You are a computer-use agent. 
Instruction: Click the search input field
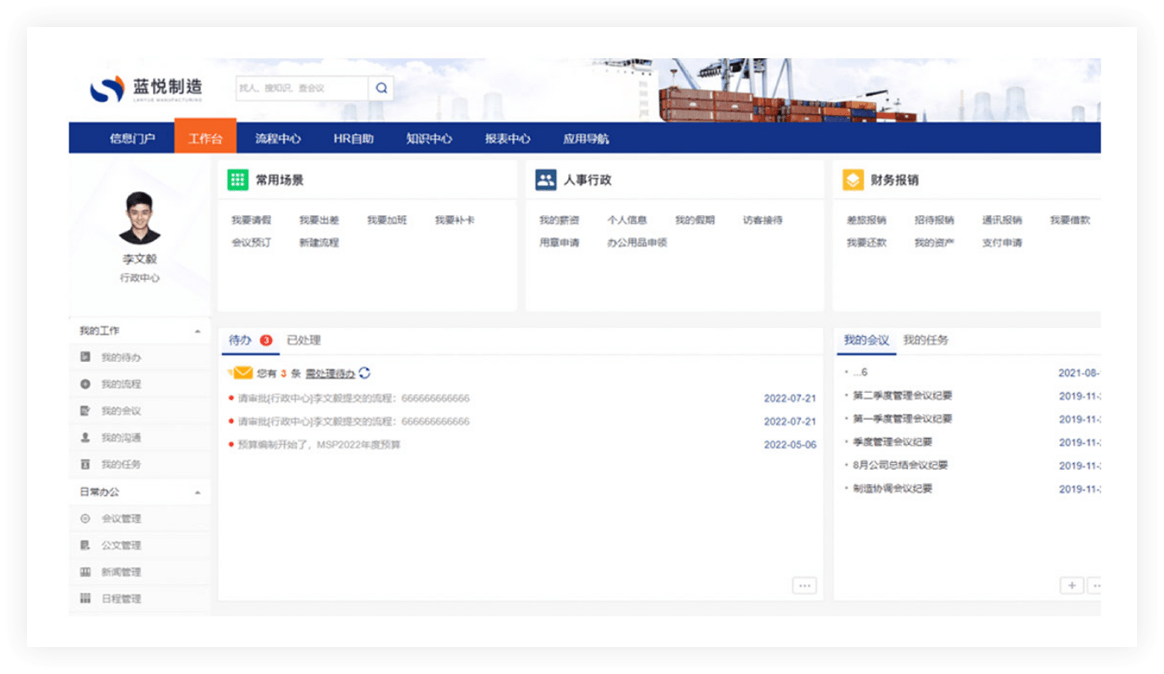coord(301,88)
